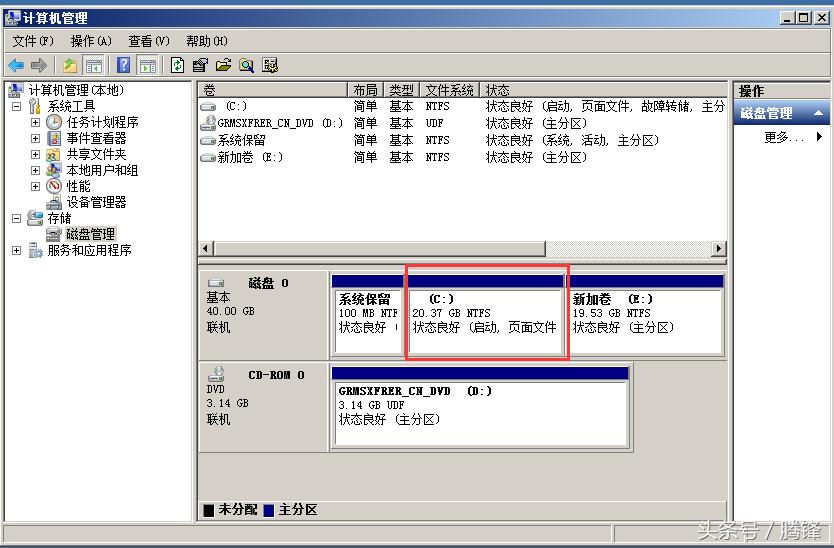The height and width of the screenshot is (548, 834).
Task: Click the blue 主分区 legend swatch
Action: [x=269, y=510]
